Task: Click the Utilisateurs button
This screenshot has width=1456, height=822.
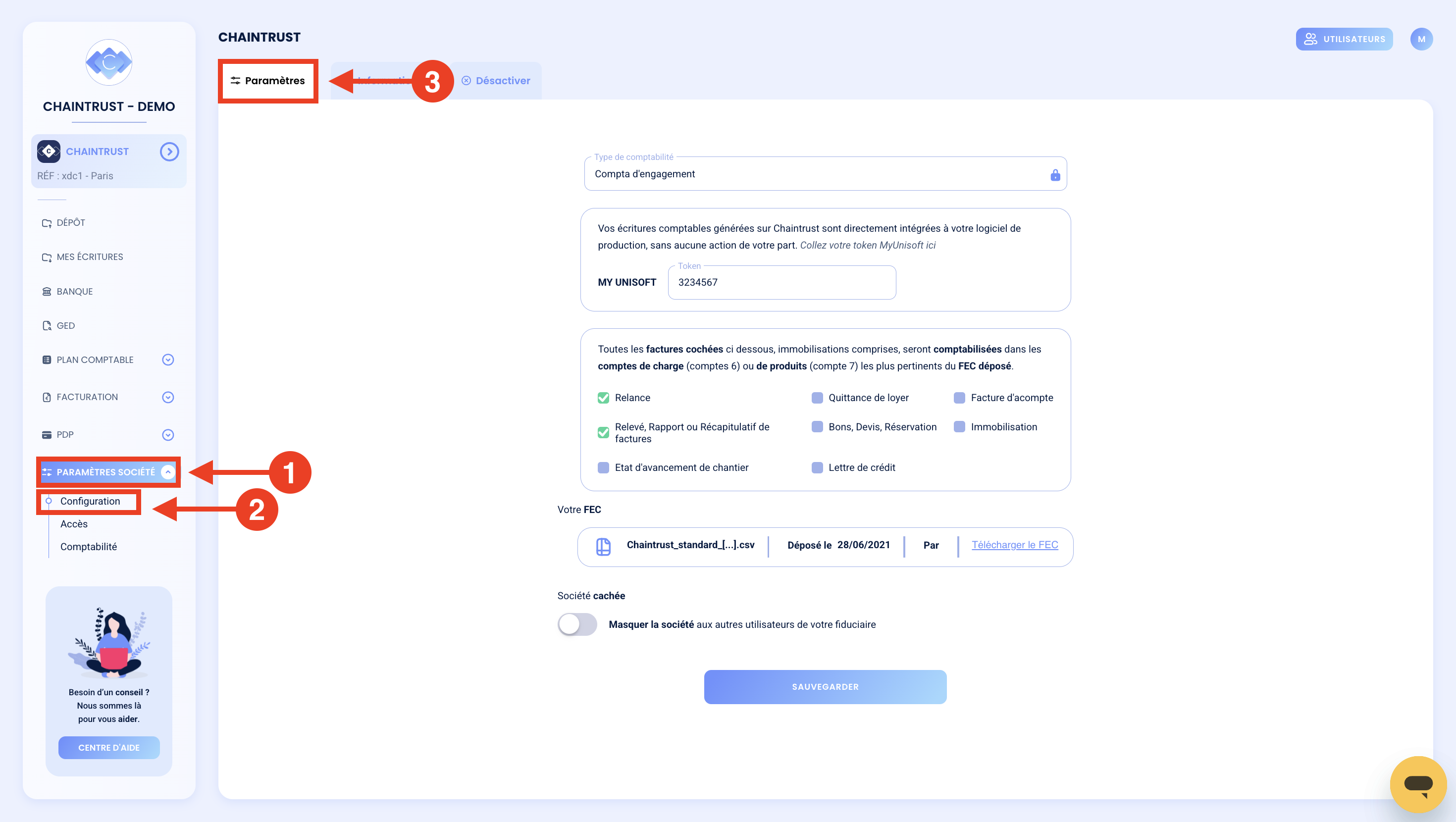Action: point(1344,39)
